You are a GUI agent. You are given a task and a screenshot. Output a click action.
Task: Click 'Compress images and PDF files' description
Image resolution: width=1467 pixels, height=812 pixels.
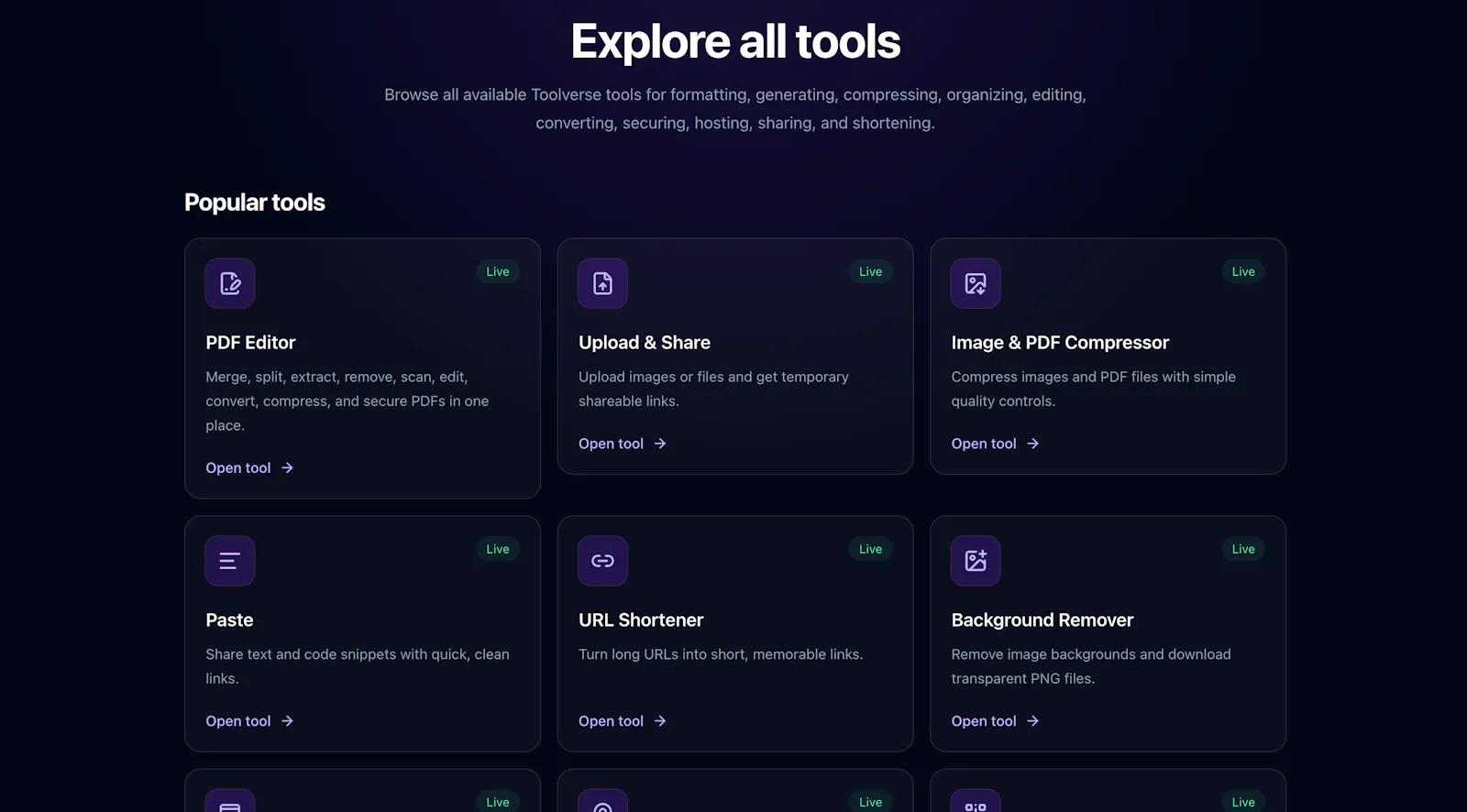click(1094, 390)
